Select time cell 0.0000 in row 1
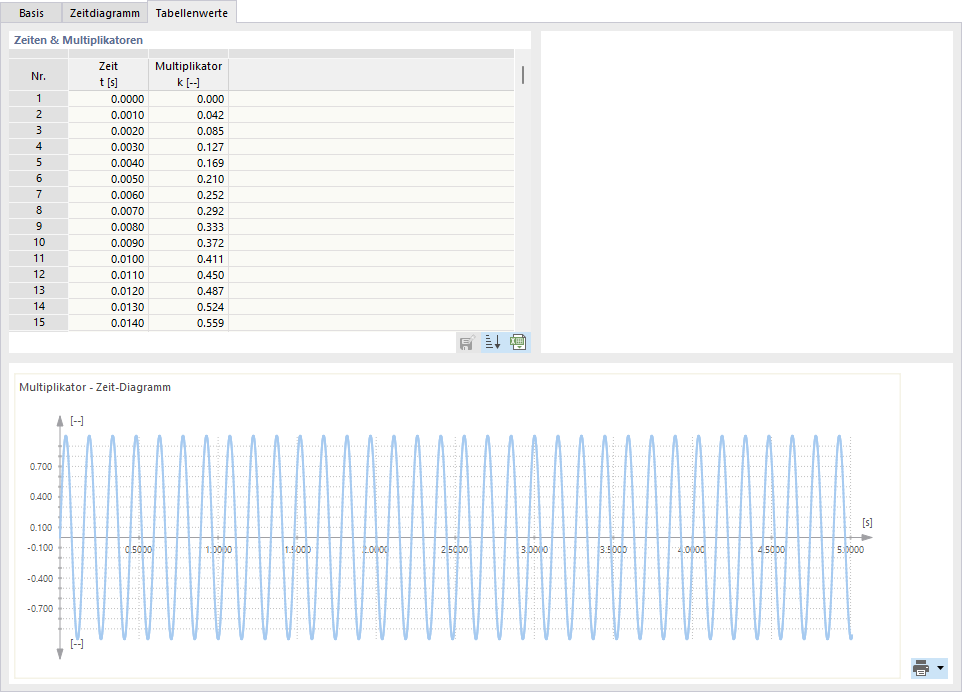The height and width of the screenshot is (692, 962). (x=109, y=99)
